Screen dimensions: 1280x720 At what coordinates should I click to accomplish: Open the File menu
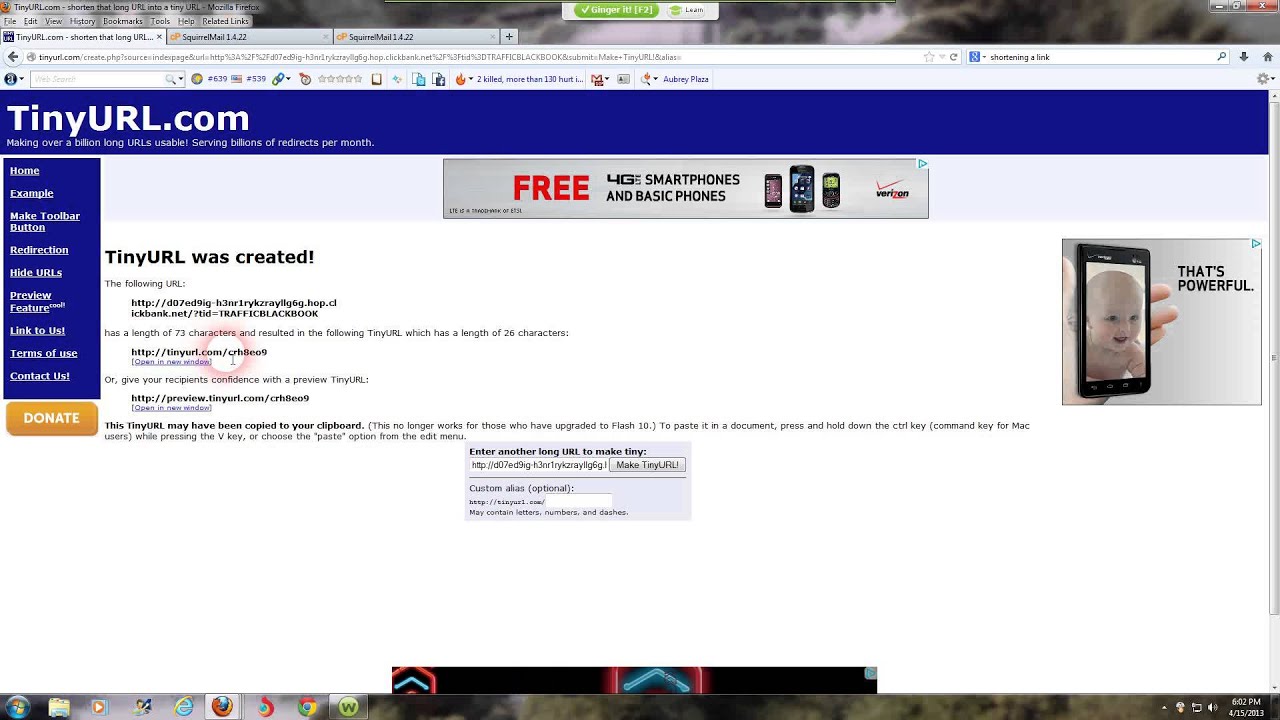10,21
